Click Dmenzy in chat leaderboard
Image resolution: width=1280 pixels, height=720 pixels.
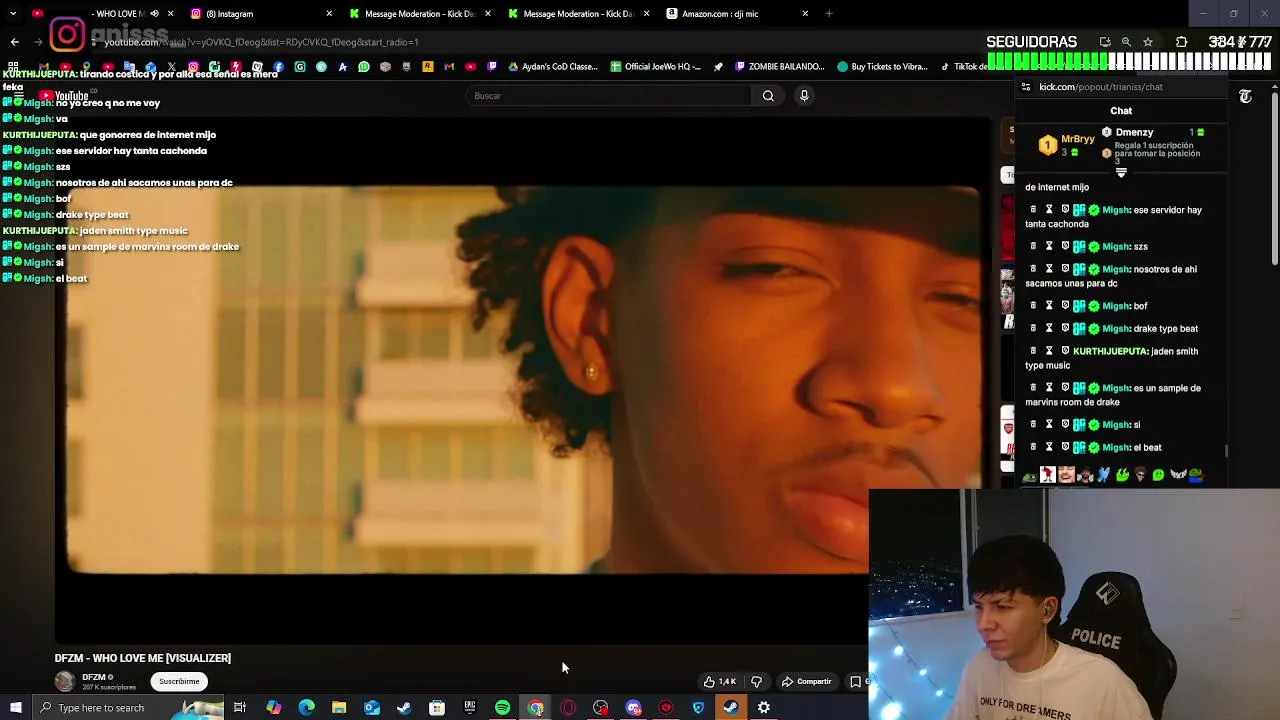(1134, 132)
